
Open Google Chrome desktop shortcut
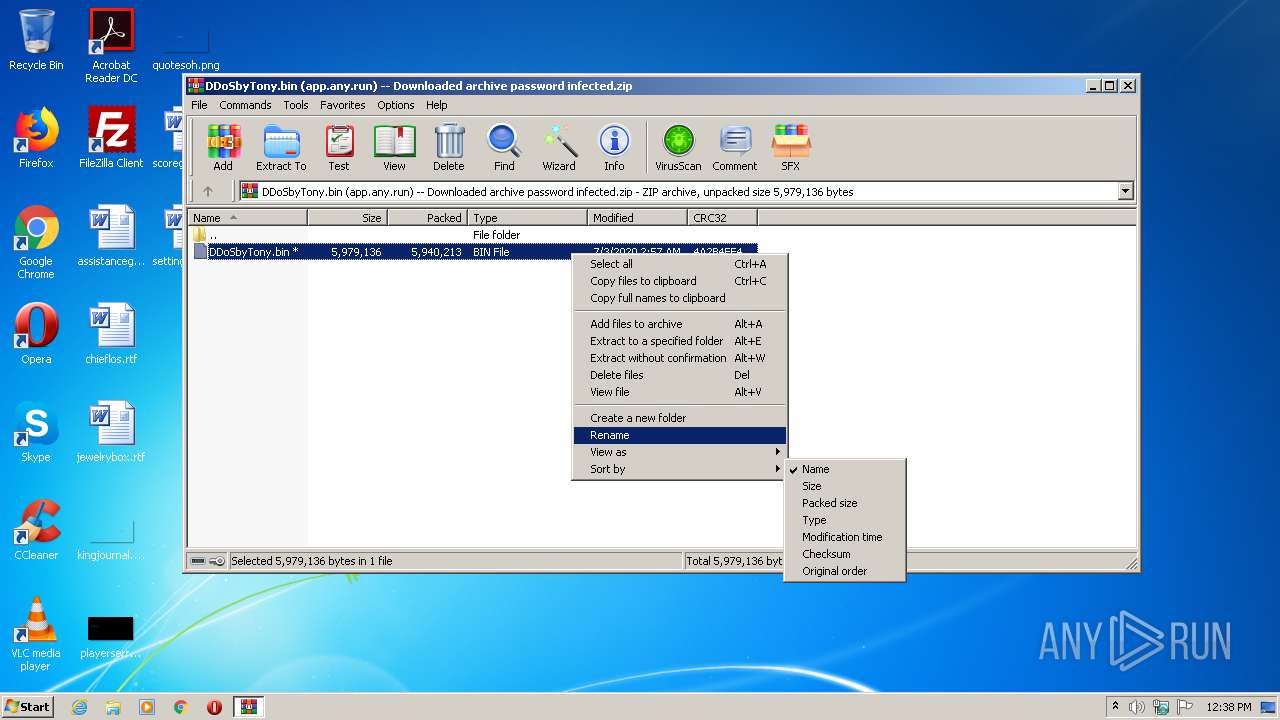tap(36, 242)
